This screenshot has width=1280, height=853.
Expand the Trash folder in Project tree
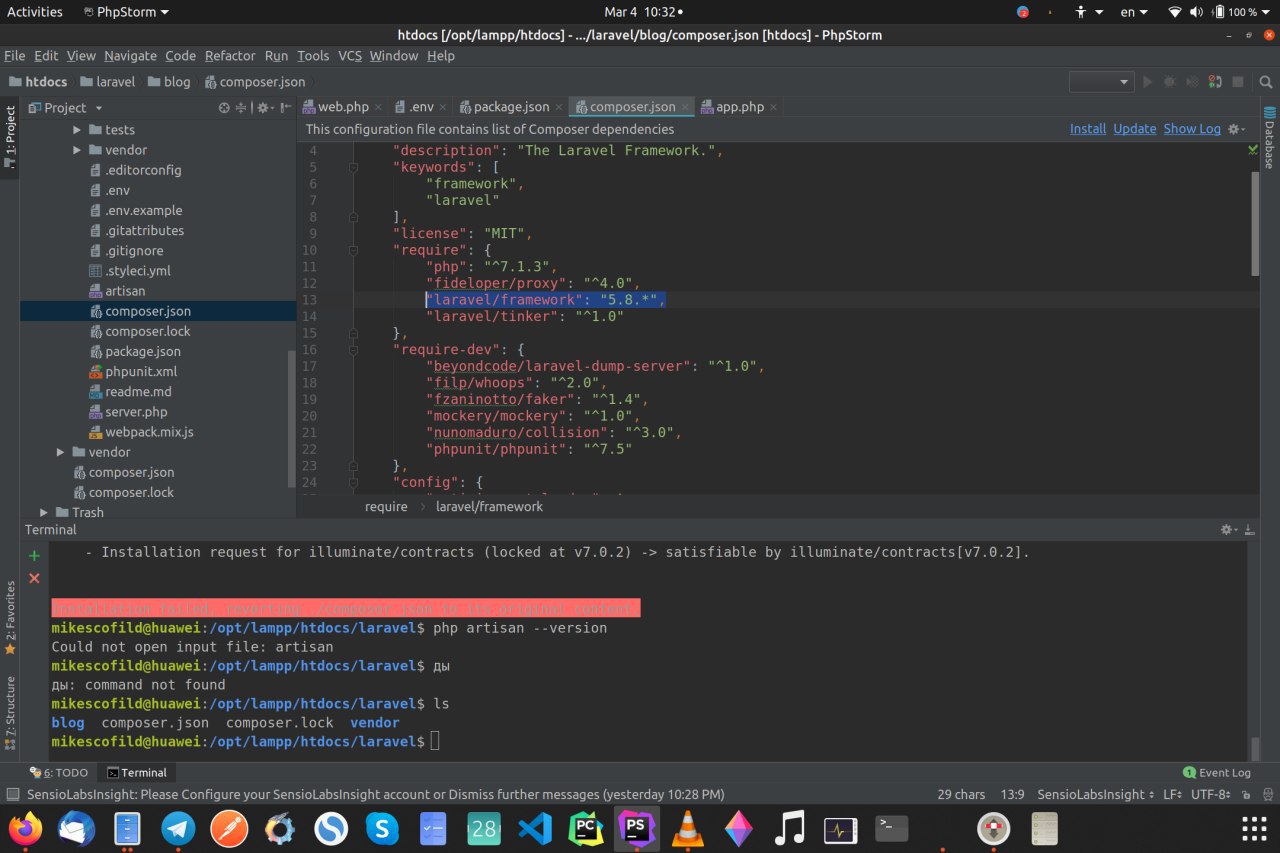44,512
